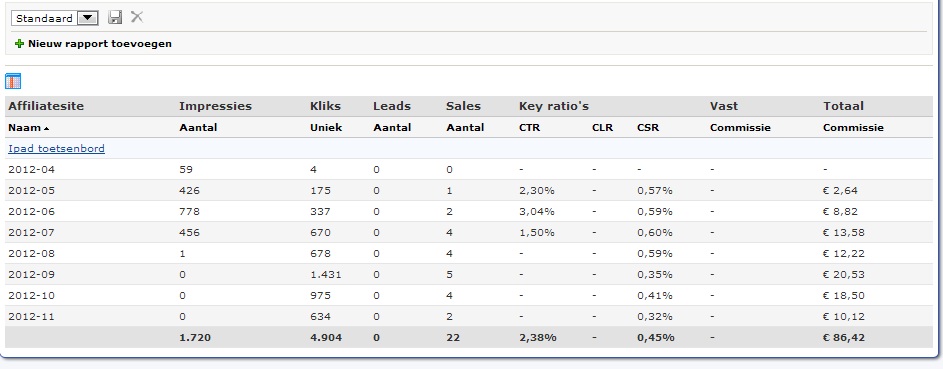Select the 2012-08 row label

31,254
